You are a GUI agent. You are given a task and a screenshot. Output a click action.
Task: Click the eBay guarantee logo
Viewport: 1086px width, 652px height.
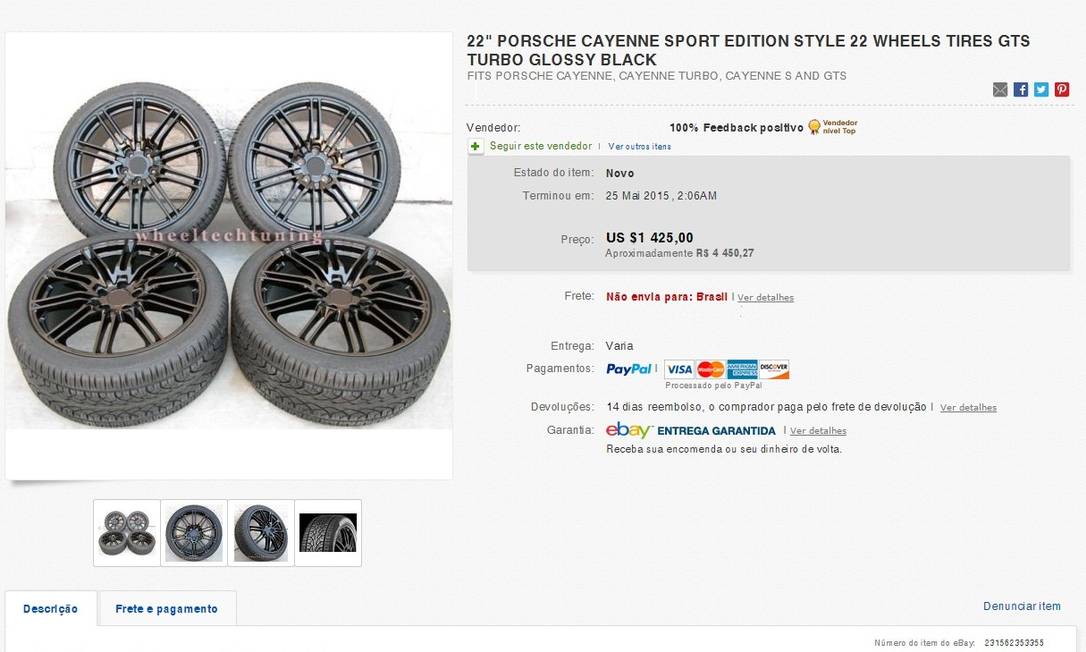[629, 430]
